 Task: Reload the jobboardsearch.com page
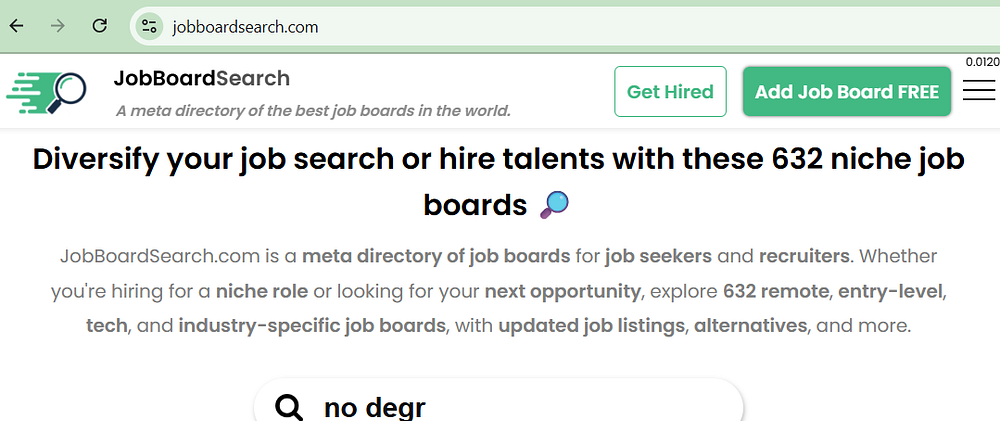[x=99, y=27]
